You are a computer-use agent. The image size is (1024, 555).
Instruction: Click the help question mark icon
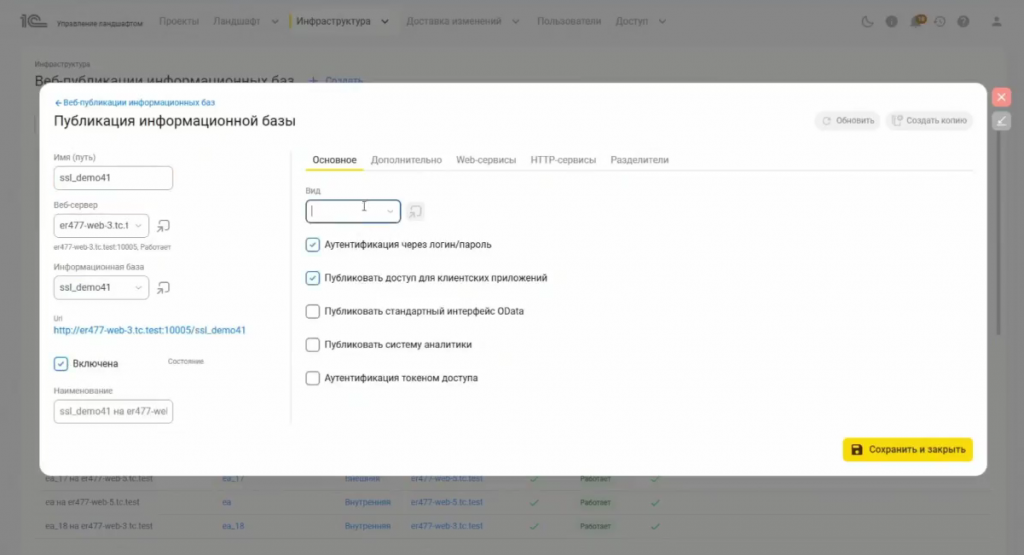(x=963, y=21)
